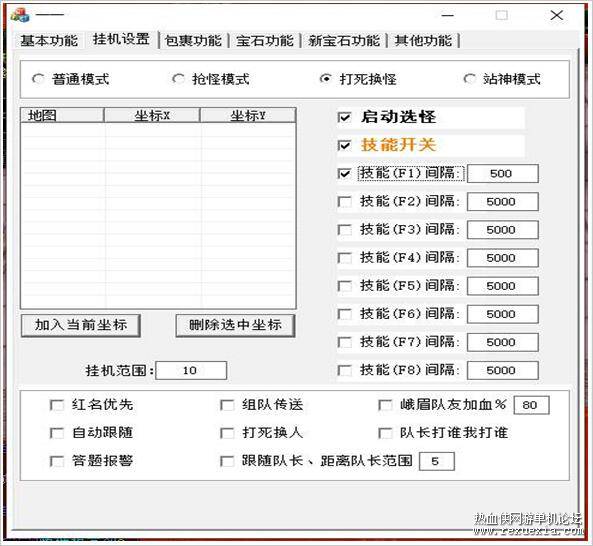Click the 地图 column header

coord(62,115)
